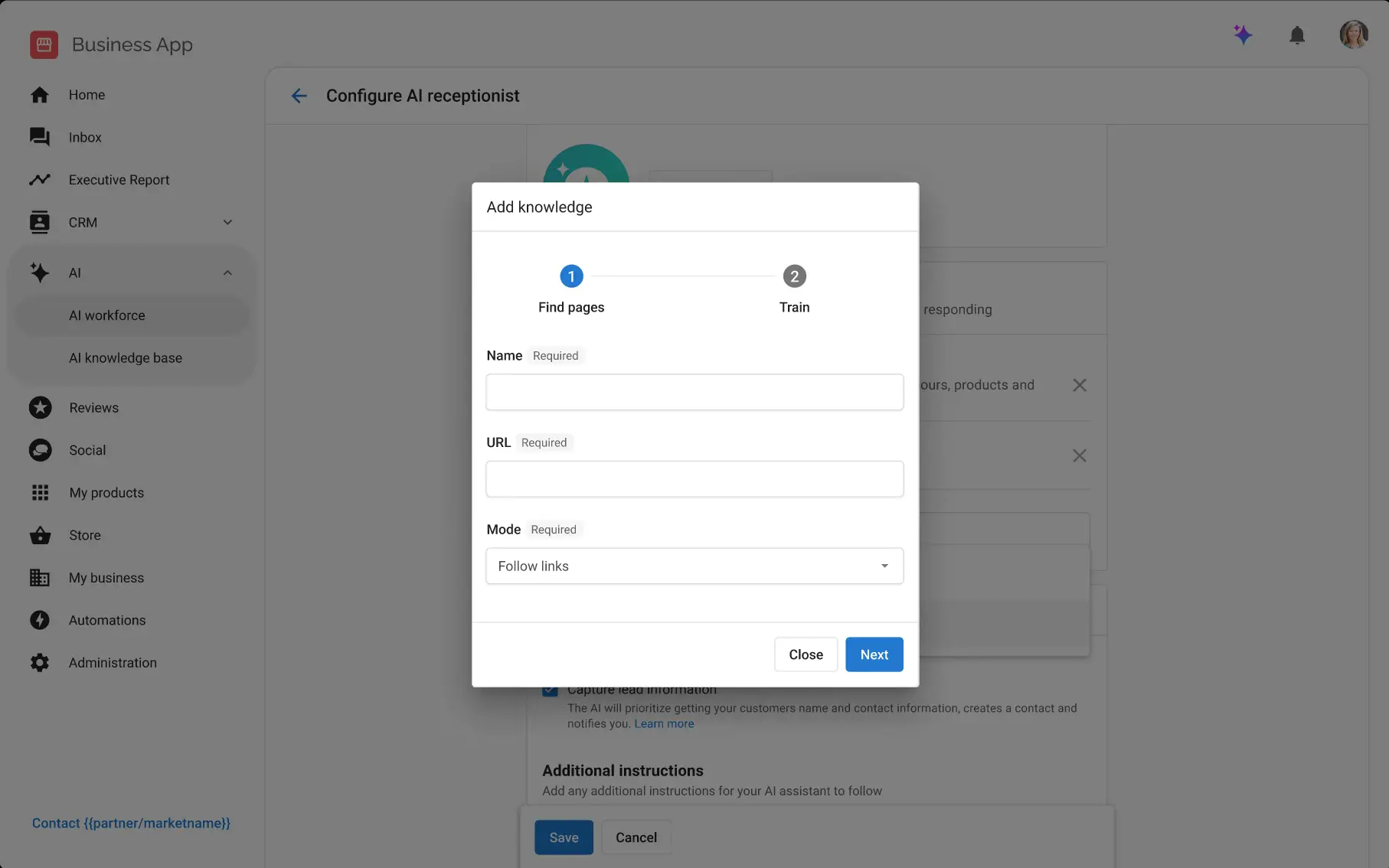
Task: Click the AI sparkle icon in header
Action: 1242,34
